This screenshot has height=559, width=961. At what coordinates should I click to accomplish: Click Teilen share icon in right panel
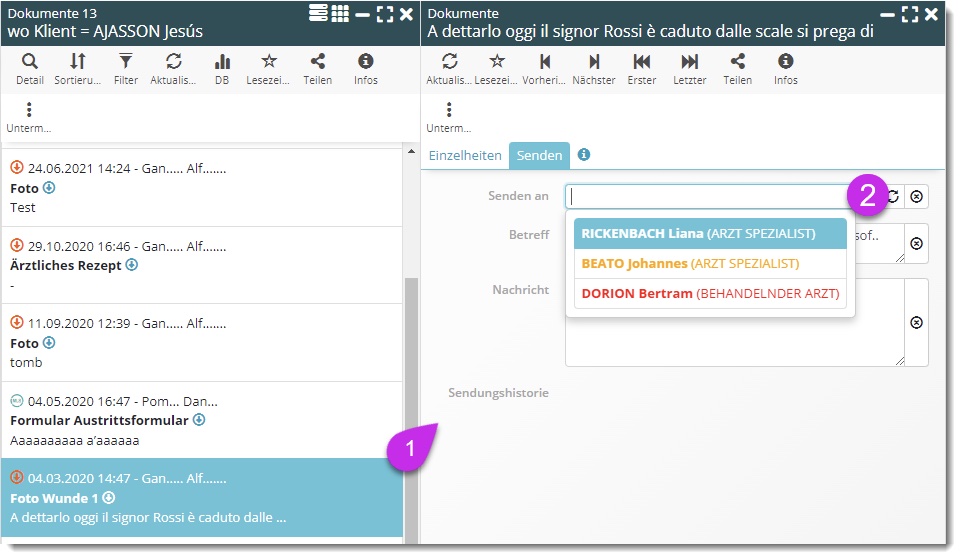tap(738, 68)
